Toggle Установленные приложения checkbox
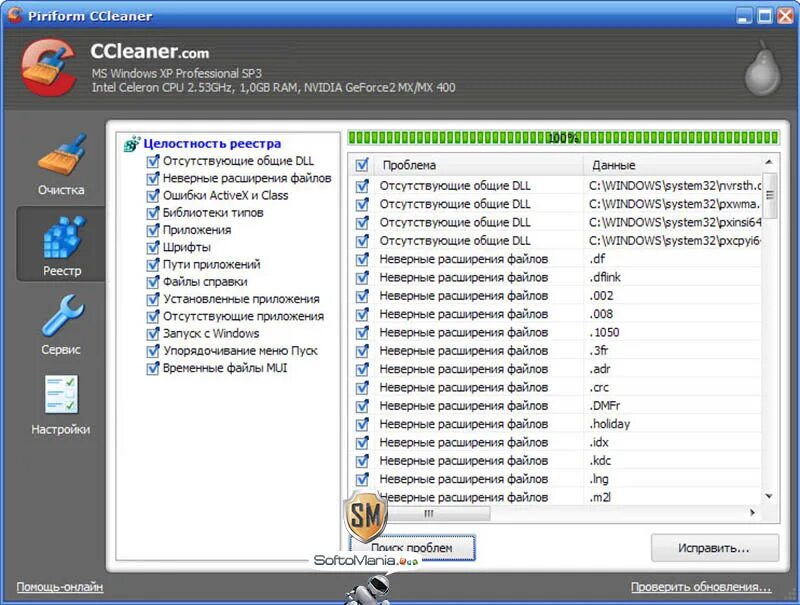 153,299
